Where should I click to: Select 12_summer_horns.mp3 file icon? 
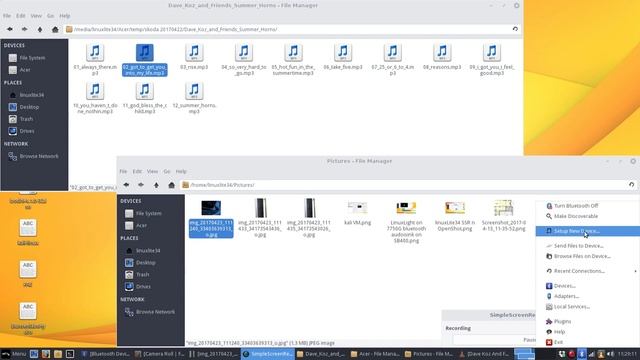(194, 90)
